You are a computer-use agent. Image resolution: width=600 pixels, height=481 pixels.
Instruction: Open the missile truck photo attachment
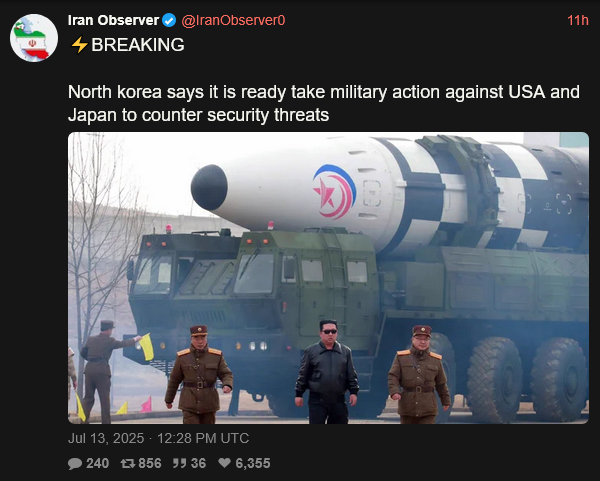328,278
